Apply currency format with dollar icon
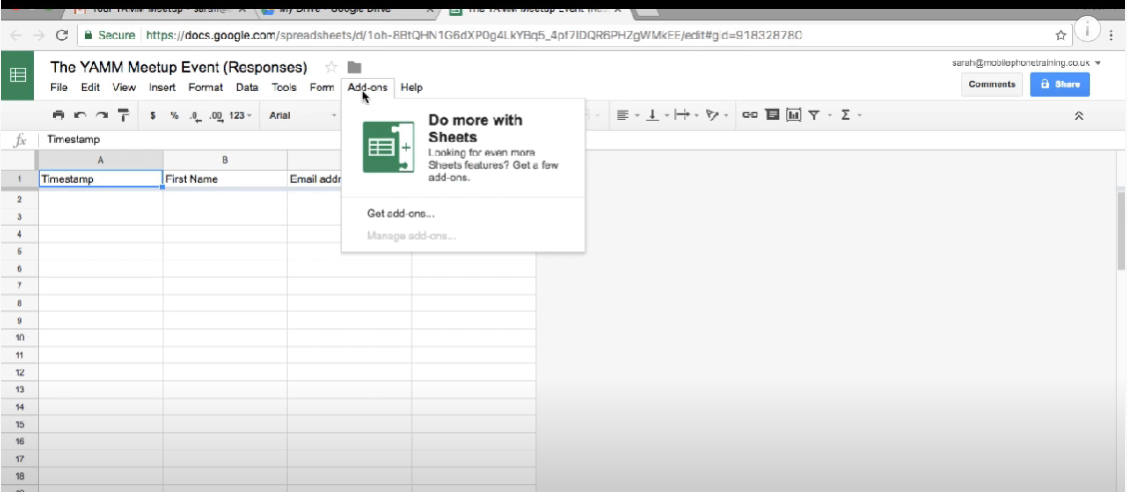 [153, 115]
